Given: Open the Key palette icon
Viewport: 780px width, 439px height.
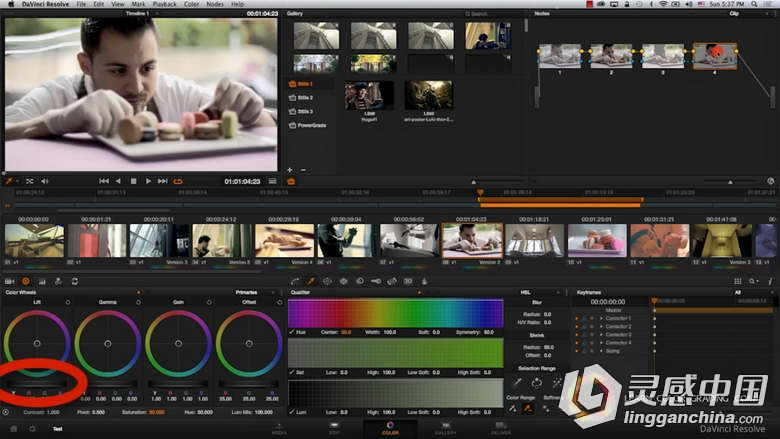Looking at the screenshot, I should [376, 281].
